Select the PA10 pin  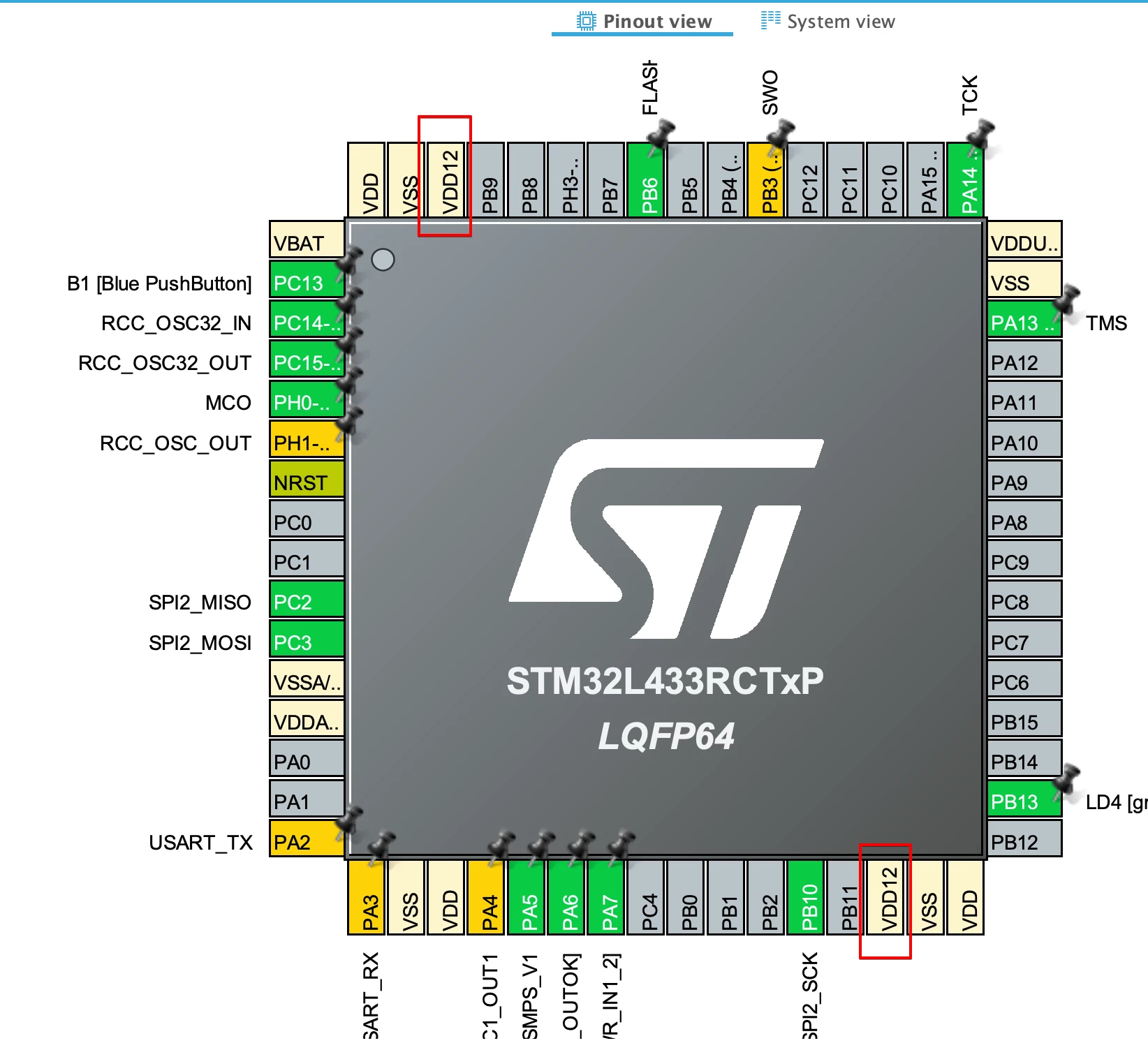(1024, 439)
